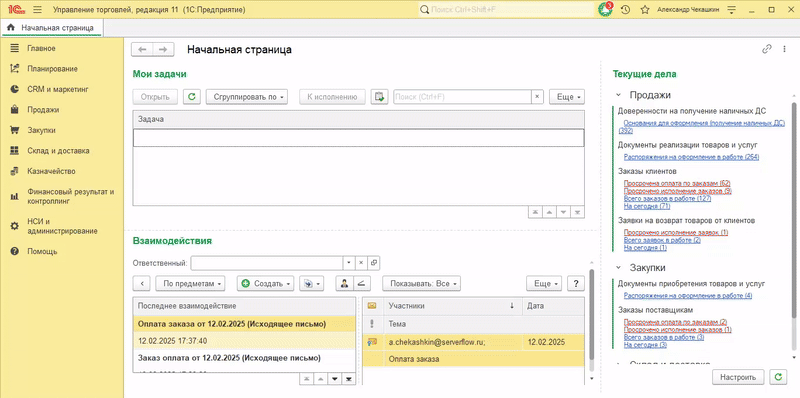
Task: Jump to last row in tasks list
Action: tap(578, 212)
